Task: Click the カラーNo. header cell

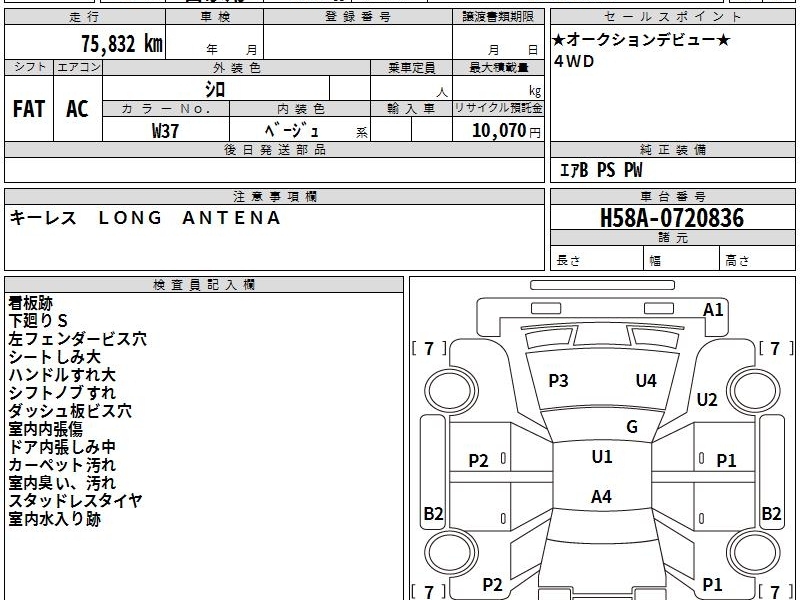Action: pyautogui.click(x=166, y=109)
